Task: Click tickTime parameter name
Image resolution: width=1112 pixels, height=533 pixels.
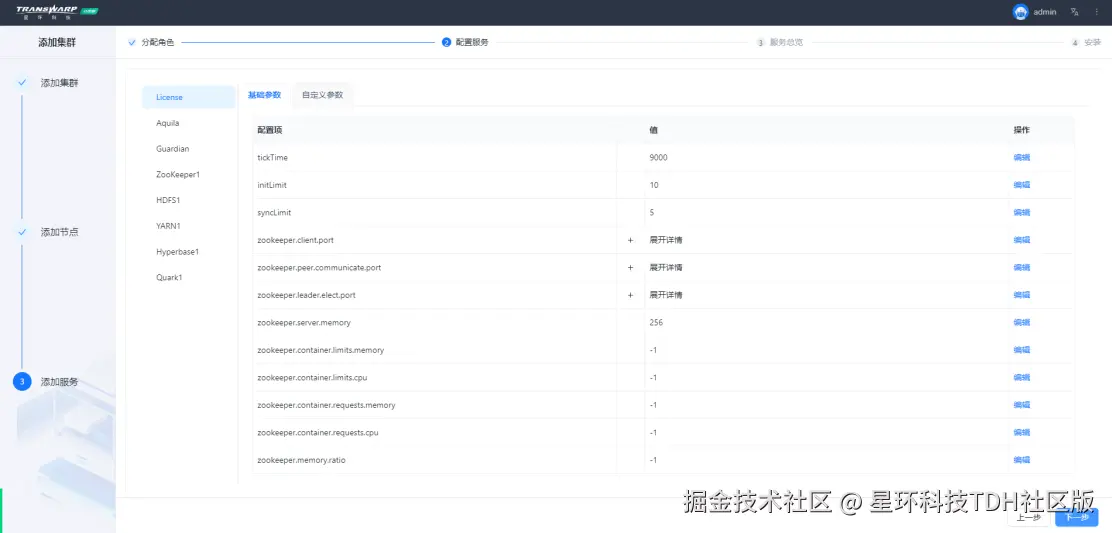Action: coord(272,157)
